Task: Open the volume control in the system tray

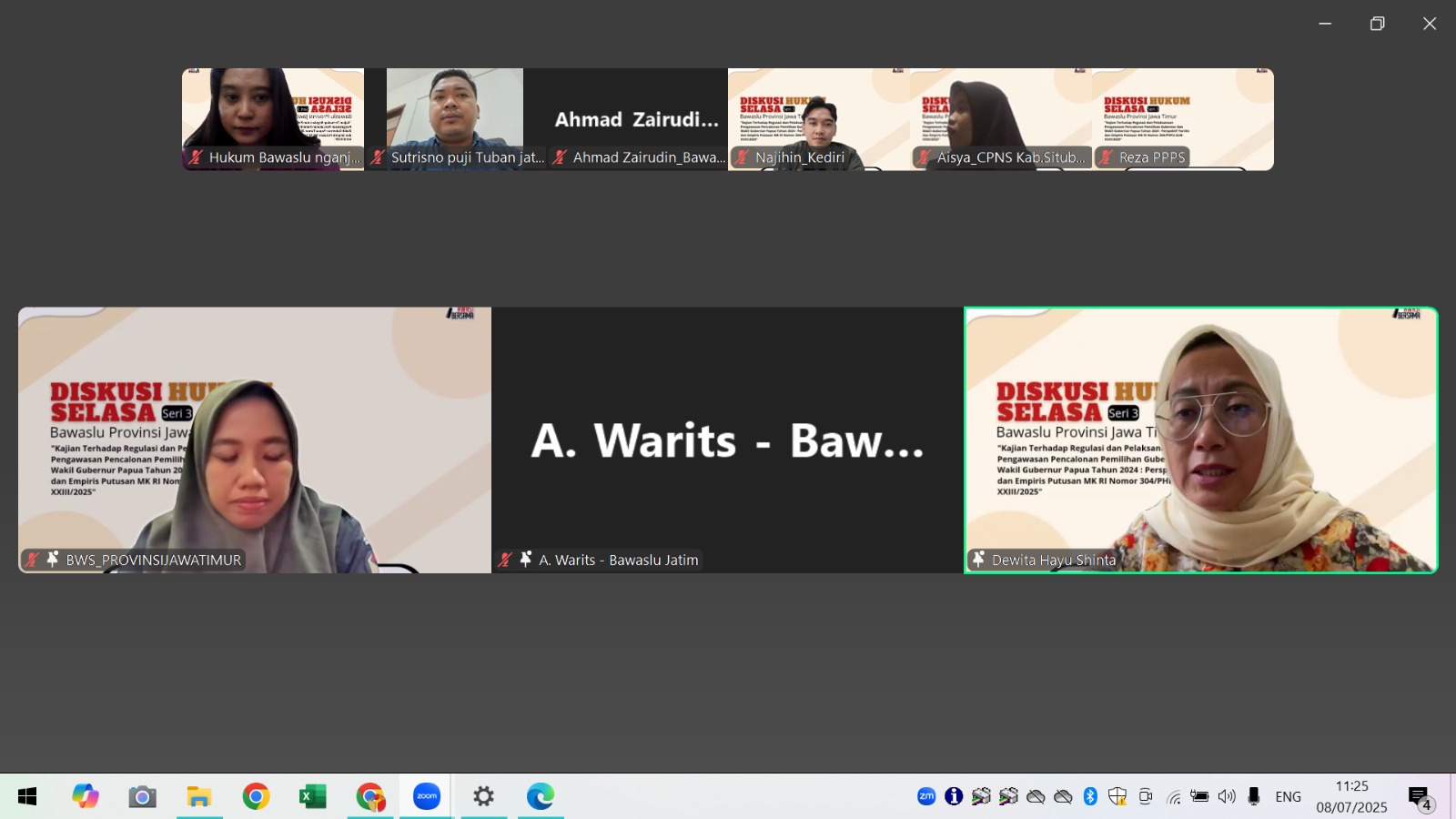Action: click(x=1227, y=796)
